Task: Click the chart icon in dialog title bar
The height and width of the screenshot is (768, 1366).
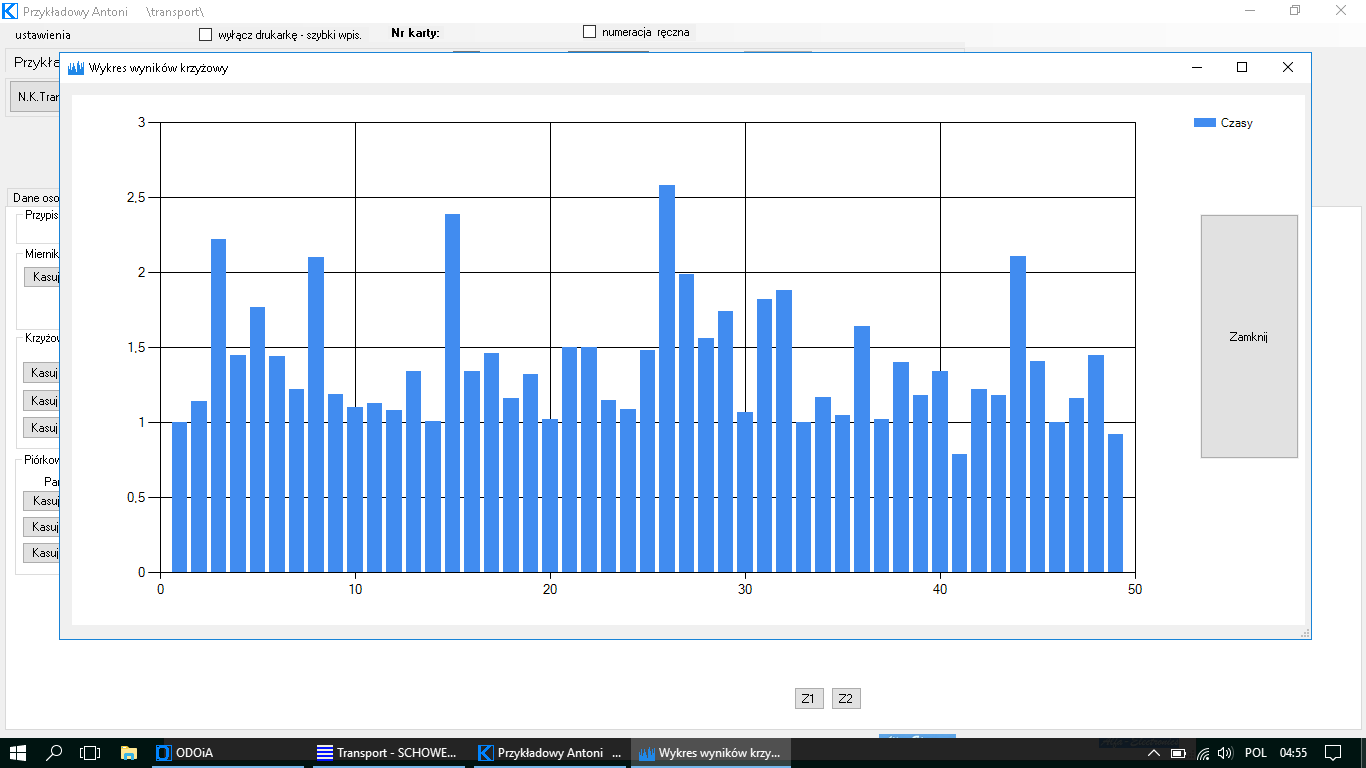Action: [x=76, y=68]
